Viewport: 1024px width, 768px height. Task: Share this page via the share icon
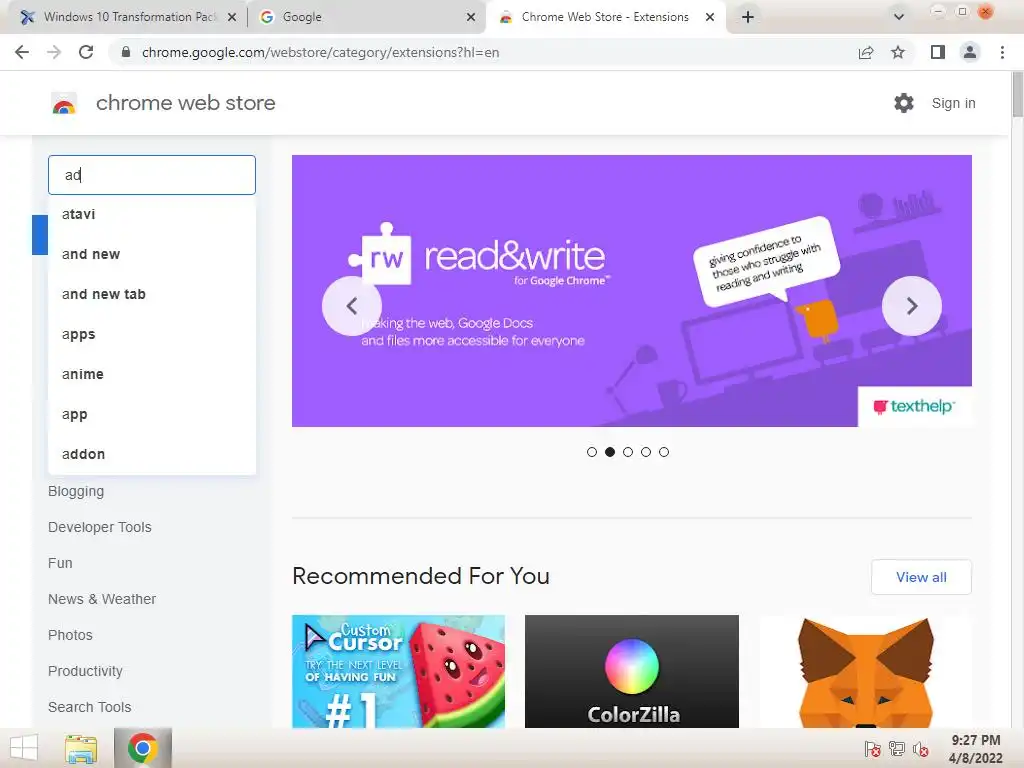click(x=866, y=52)
